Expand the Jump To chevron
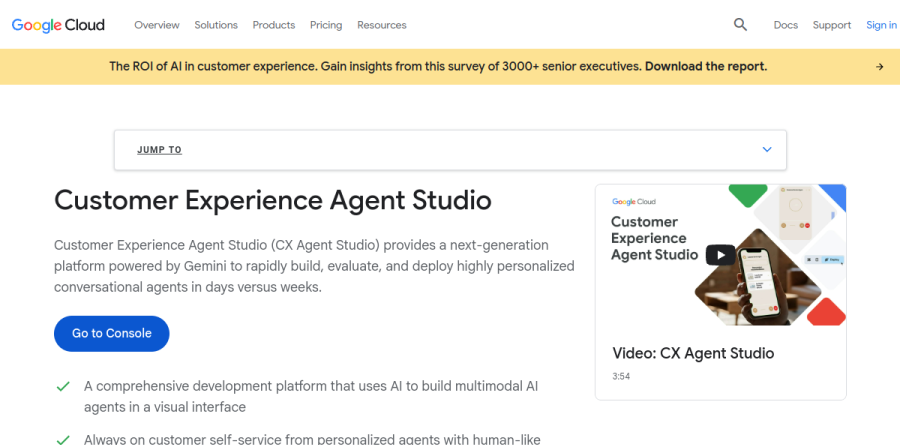The height and width of the screenshot is (445, 900). [x=767, y=149]
